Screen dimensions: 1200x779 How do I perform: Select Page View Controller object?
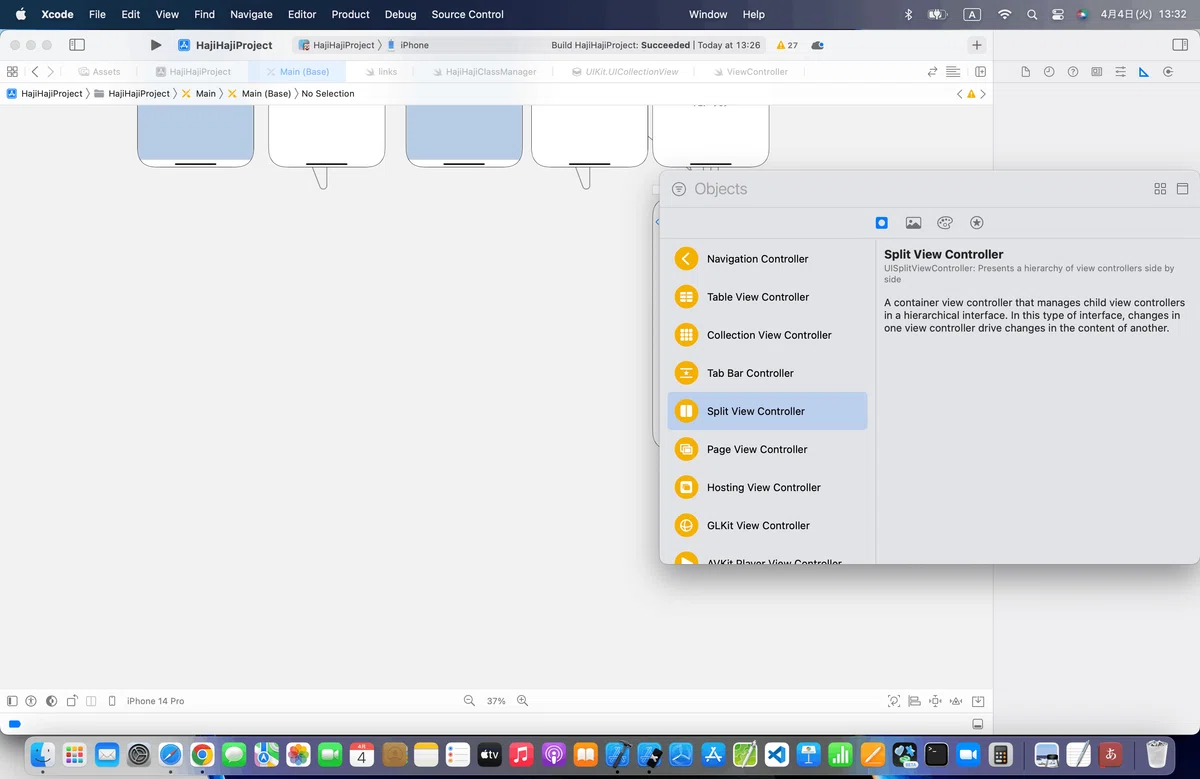768,449
